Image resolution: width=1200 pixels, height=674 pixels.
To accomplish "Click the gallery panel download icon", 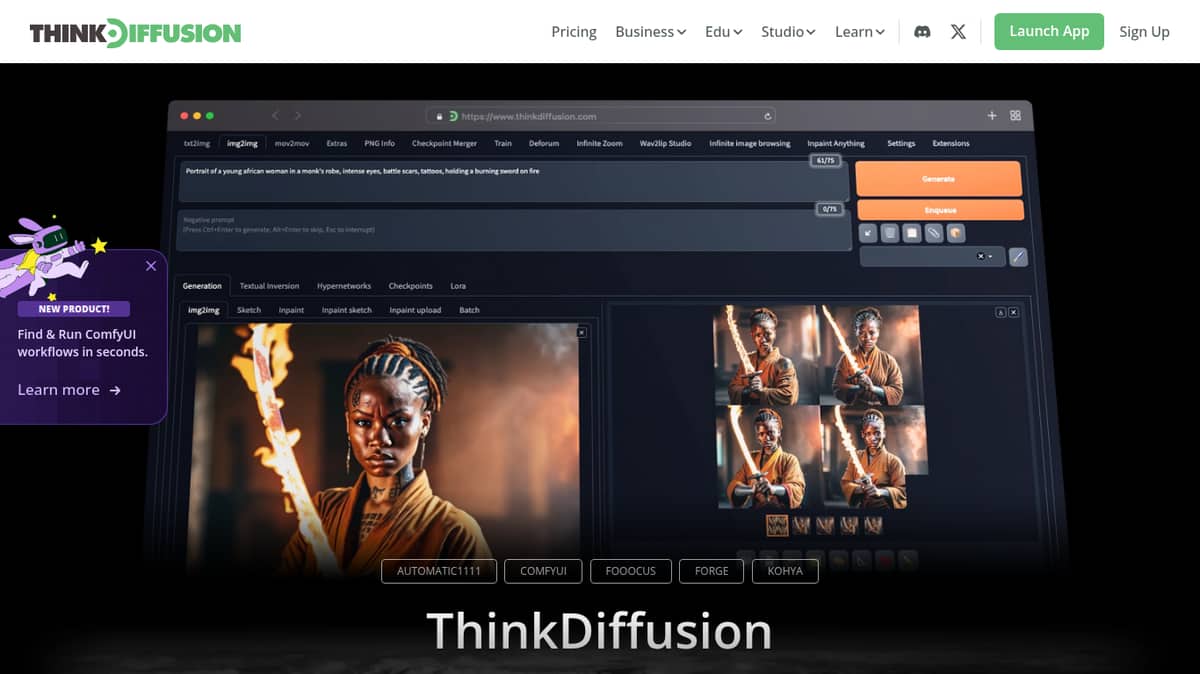I will [x=1000, y=313].
